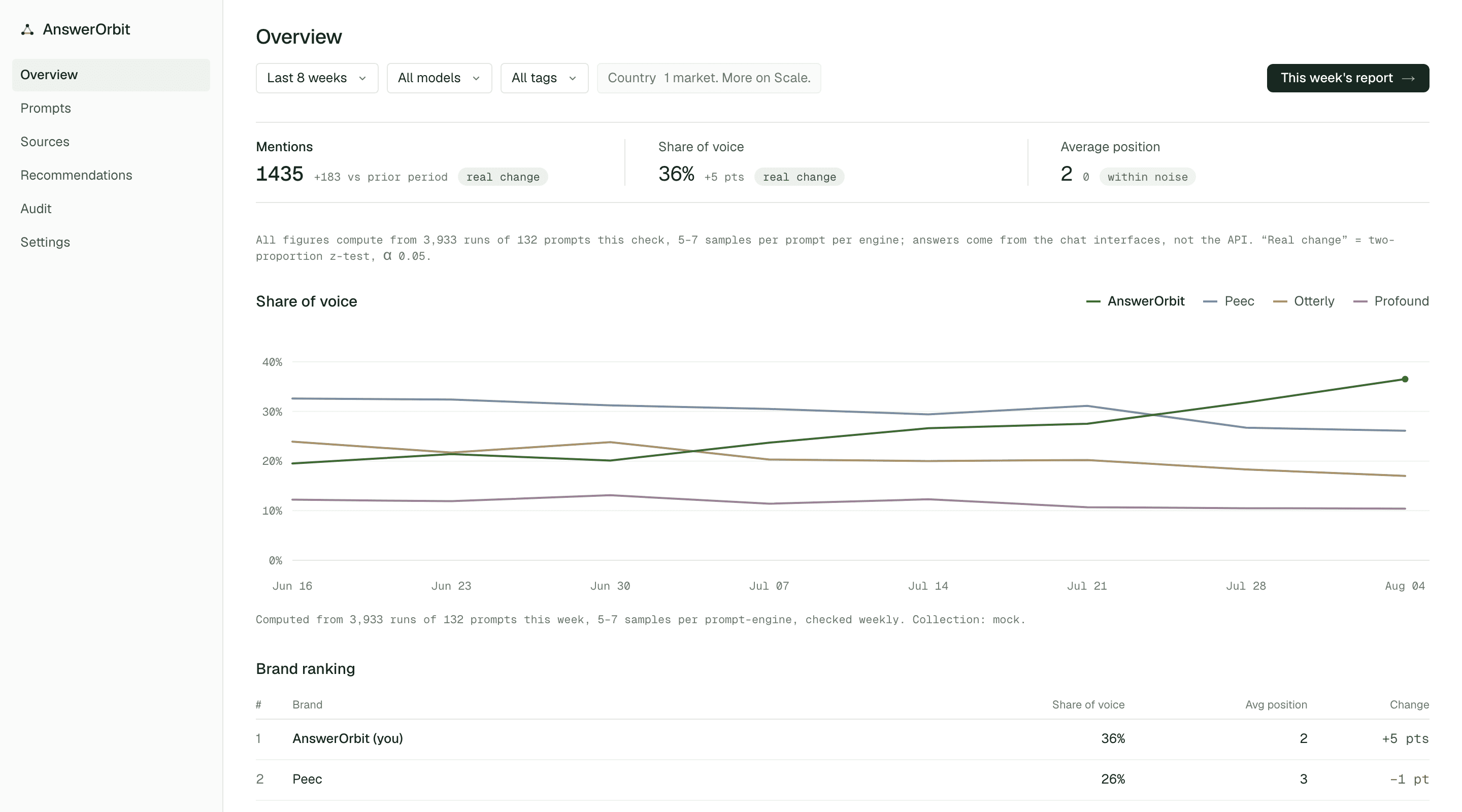Click the +183 vs prior period text
This screenshot has height=812, width=1462.
381,177
